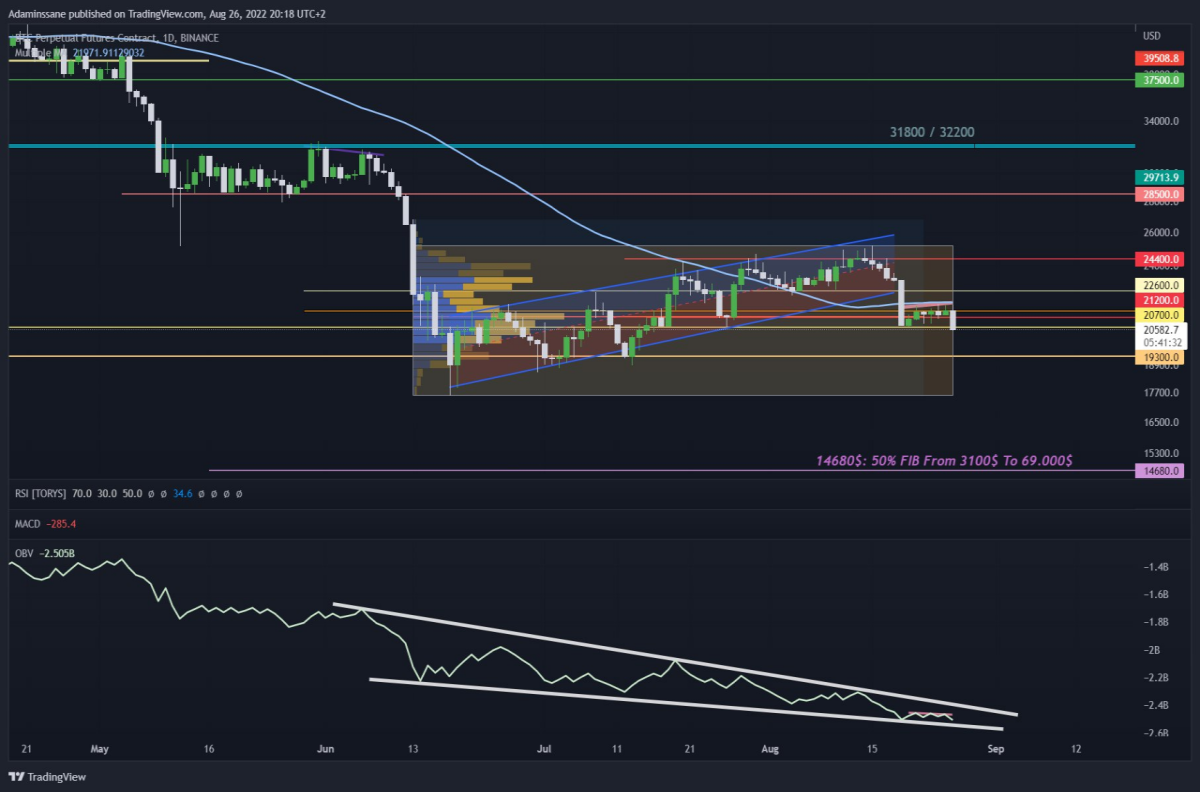Click the Sep date on time axis
The image size is (1200, 792).
[x=995, y=748]
